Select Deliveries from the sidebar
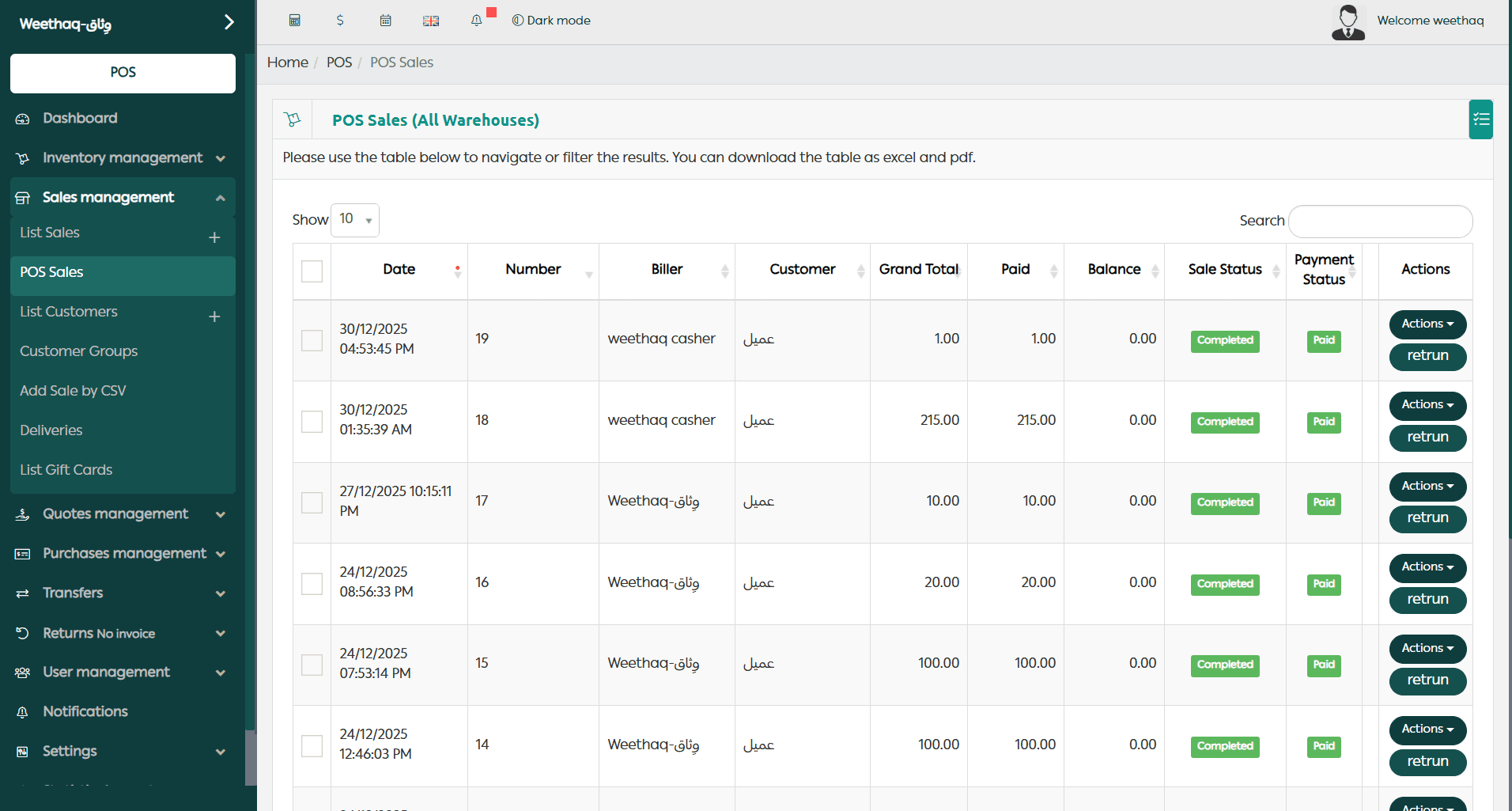Image resolution: width=1512 pixels, height=811 pixels. (51, 430)
